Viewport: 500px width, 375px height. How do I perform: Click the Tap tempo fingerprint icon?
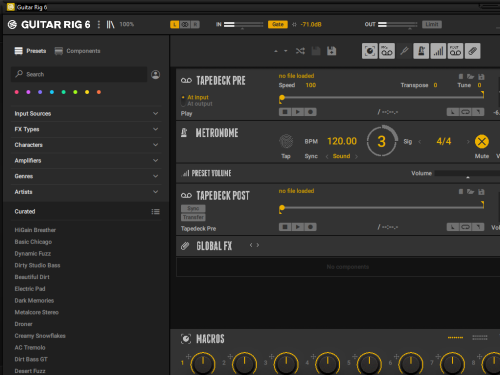pos(286,141)
